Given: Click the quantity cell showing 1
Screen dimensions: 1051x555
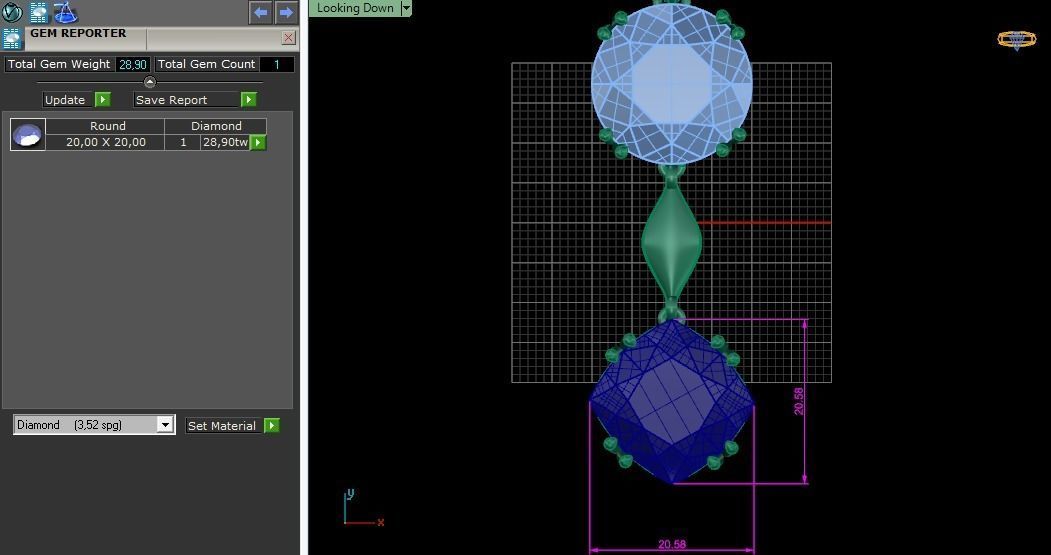Looking at the screenshot, I should 183,142.
